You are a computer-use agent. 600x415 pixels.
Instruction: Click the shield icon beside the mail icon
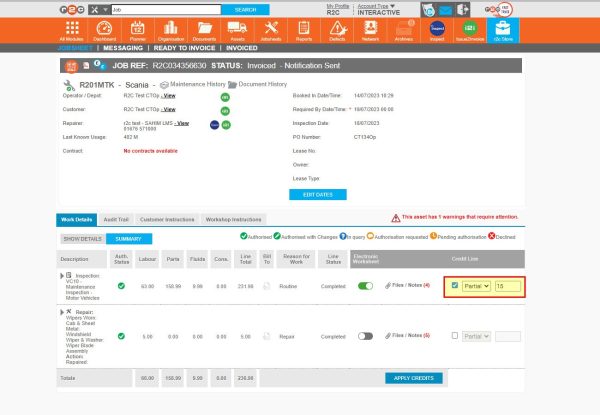(x=429, y=11)
